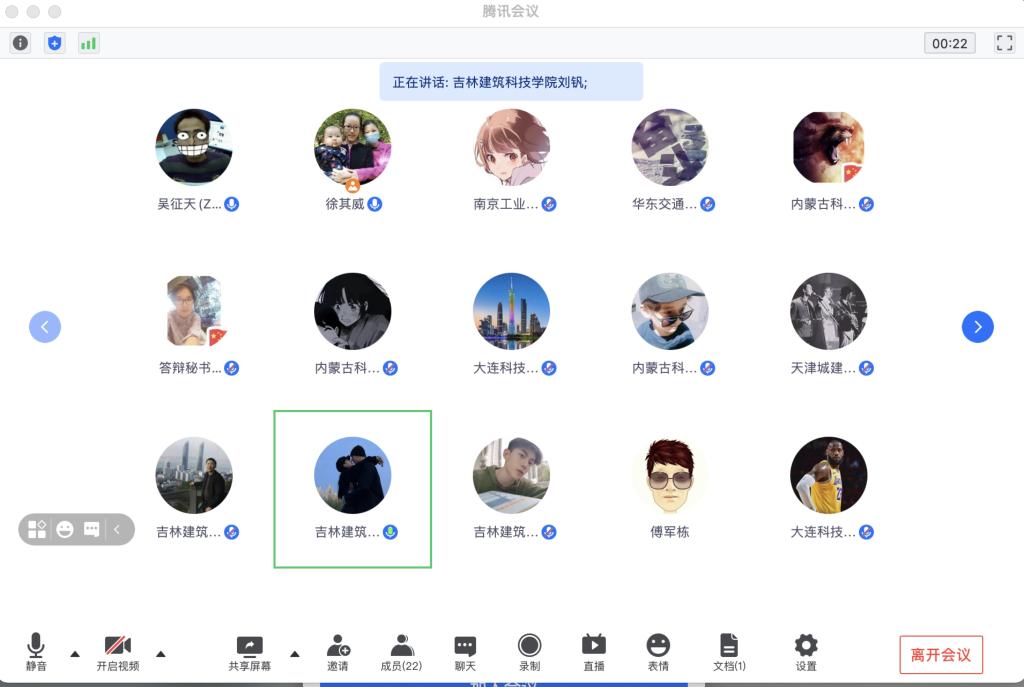Switch grid layout in floating toolbar

point(37,529)
